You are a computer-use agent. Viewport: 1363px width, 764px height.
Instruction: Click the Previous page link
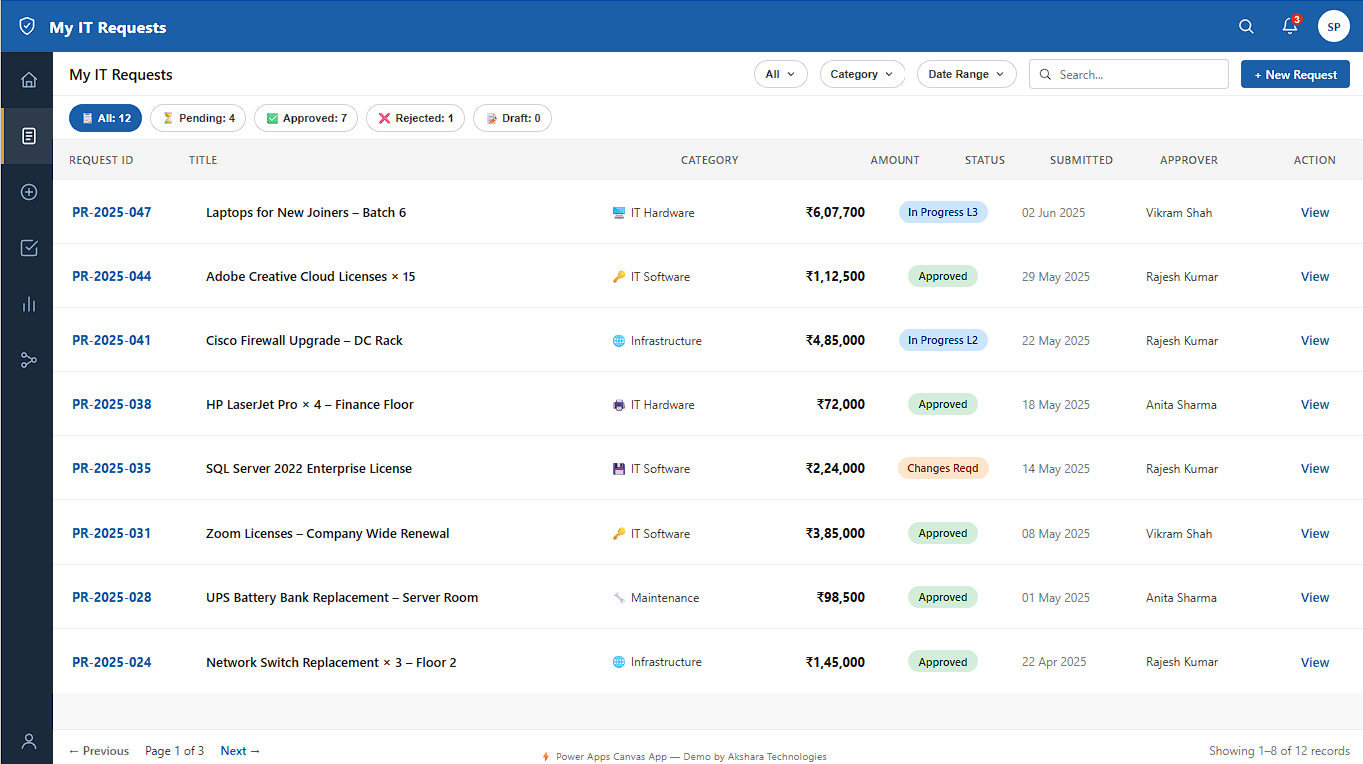click(99, 751)
